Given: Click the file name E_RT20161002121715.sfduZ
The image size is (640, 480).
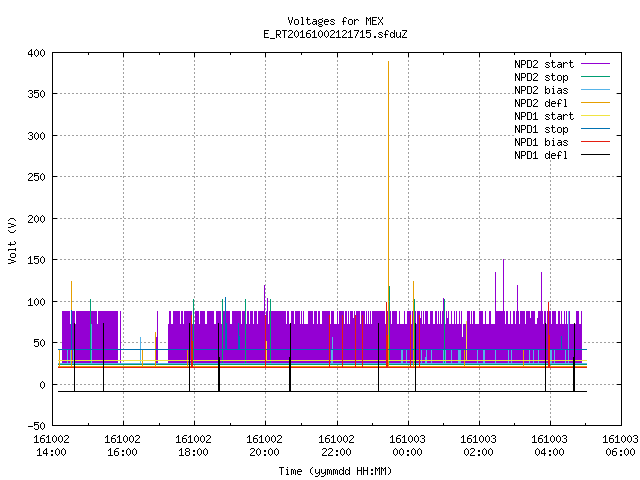Looking at the screenshot, I should tap(336, 34).
